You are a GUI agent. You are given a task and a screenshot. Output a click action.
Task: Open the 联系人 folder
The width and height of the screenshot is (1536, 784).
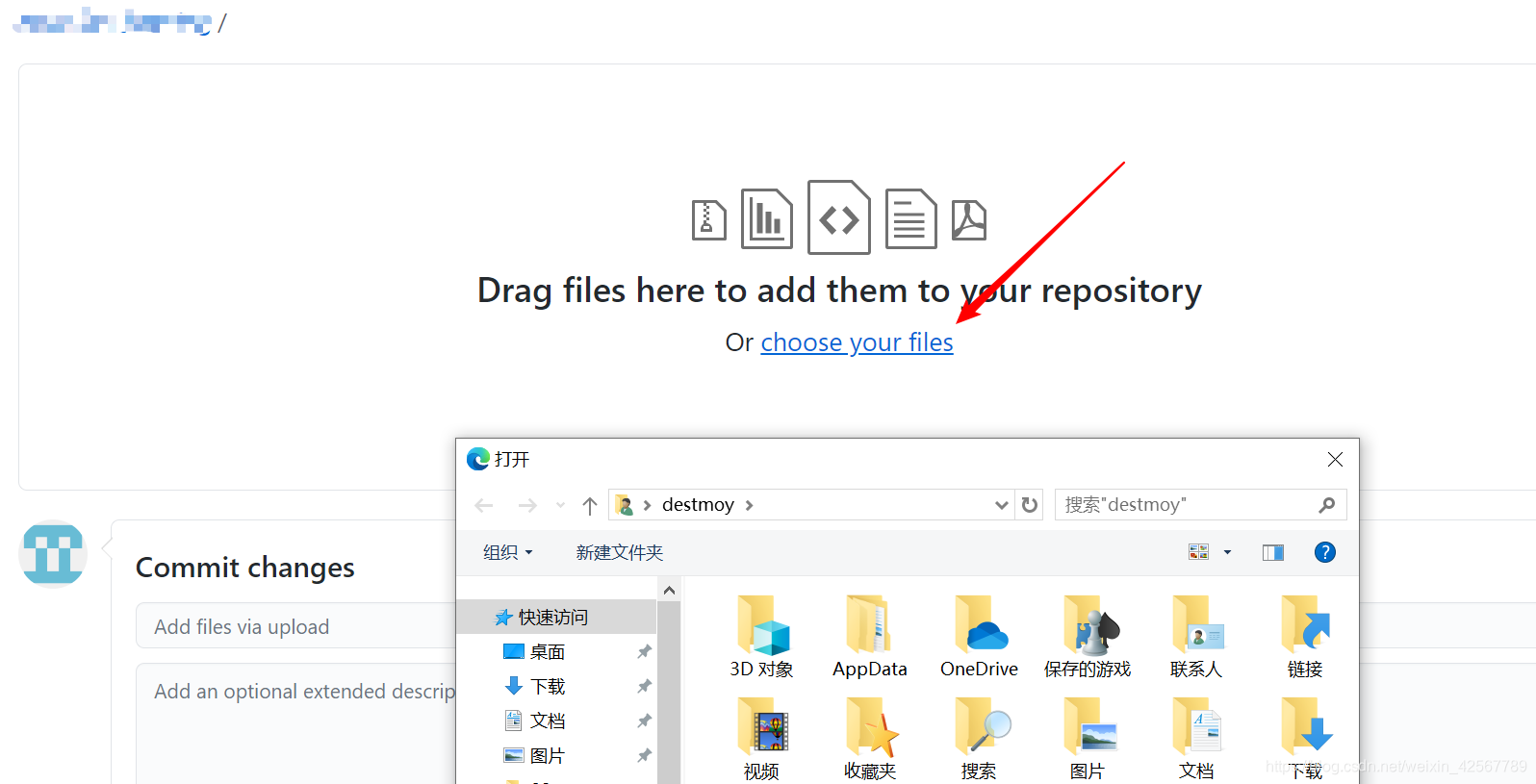tap(1196, 637)
